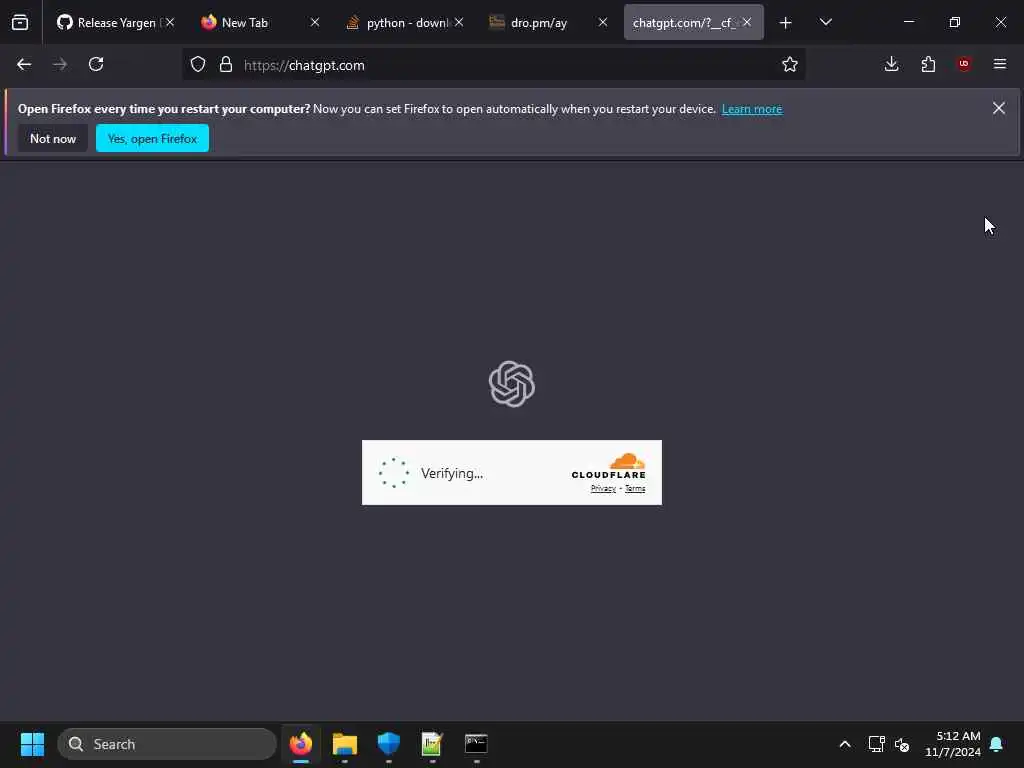Screen dimensions: 1024x768
Task: Open the clock and date flyout
Action: point(953,744)
